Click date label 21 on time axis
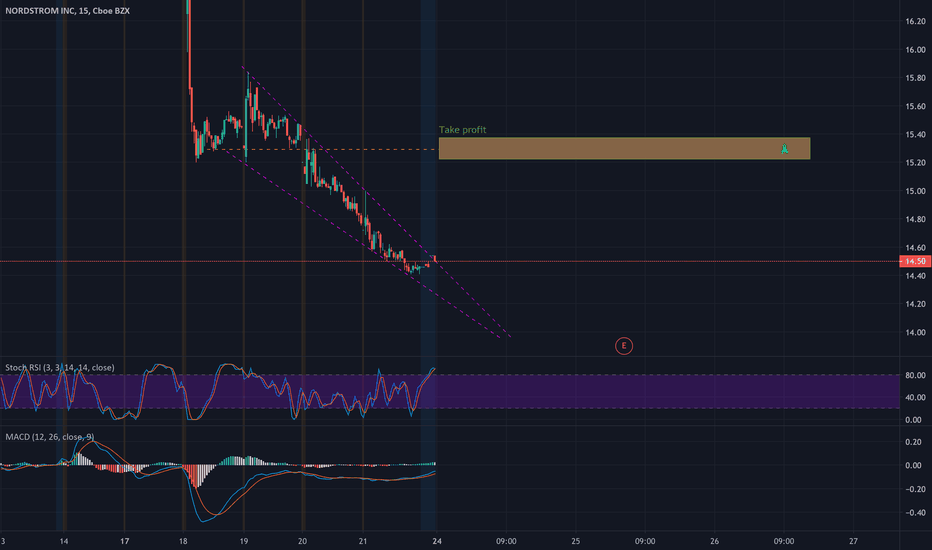Screen dimensions: 932x550 coord(363,541)
